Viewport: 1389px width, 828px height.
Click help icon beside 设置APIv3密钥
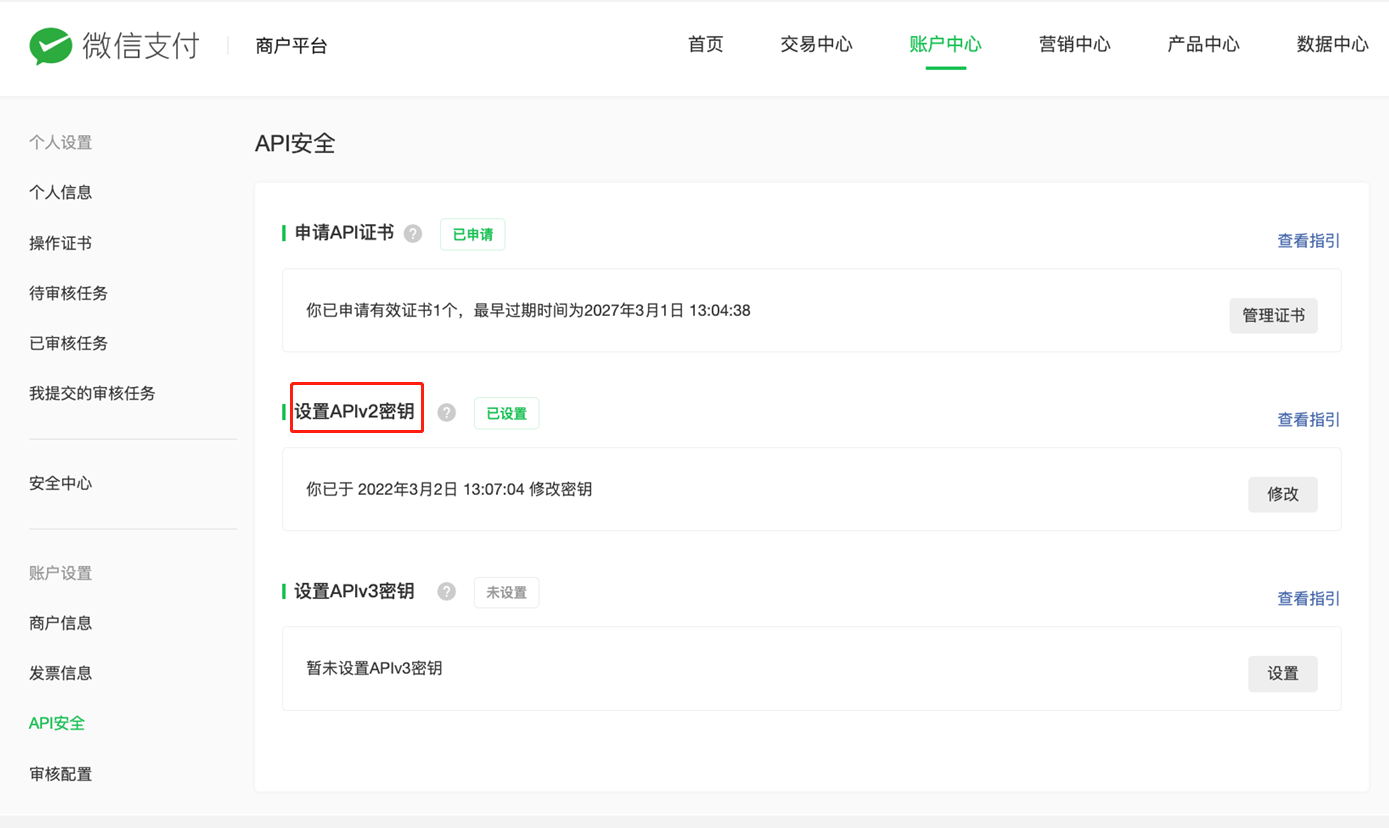[x=447, y=591]
